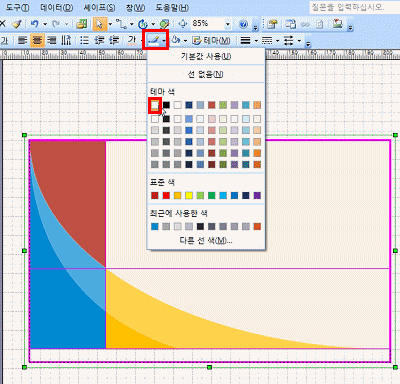Toggle left text alignment
Screen dimensions: 400x384
tap(23, 41)
